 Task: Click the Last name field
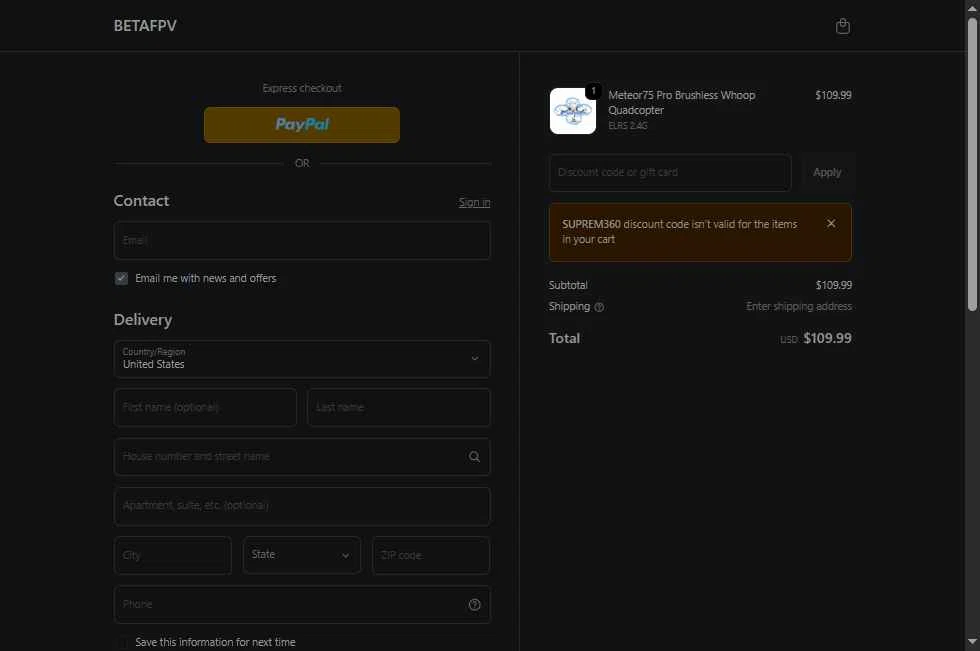point(399,407)
